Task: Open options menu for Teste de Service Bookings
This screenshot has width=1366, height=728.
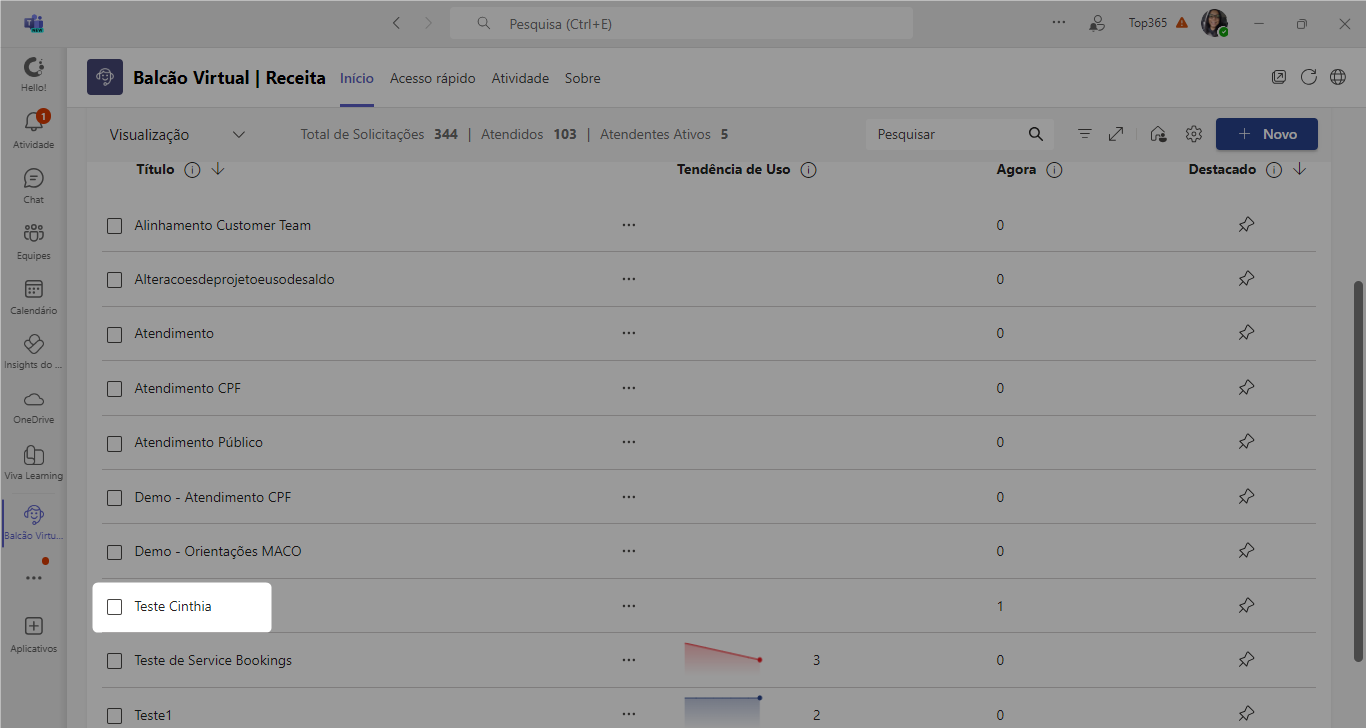Action: 628,660
